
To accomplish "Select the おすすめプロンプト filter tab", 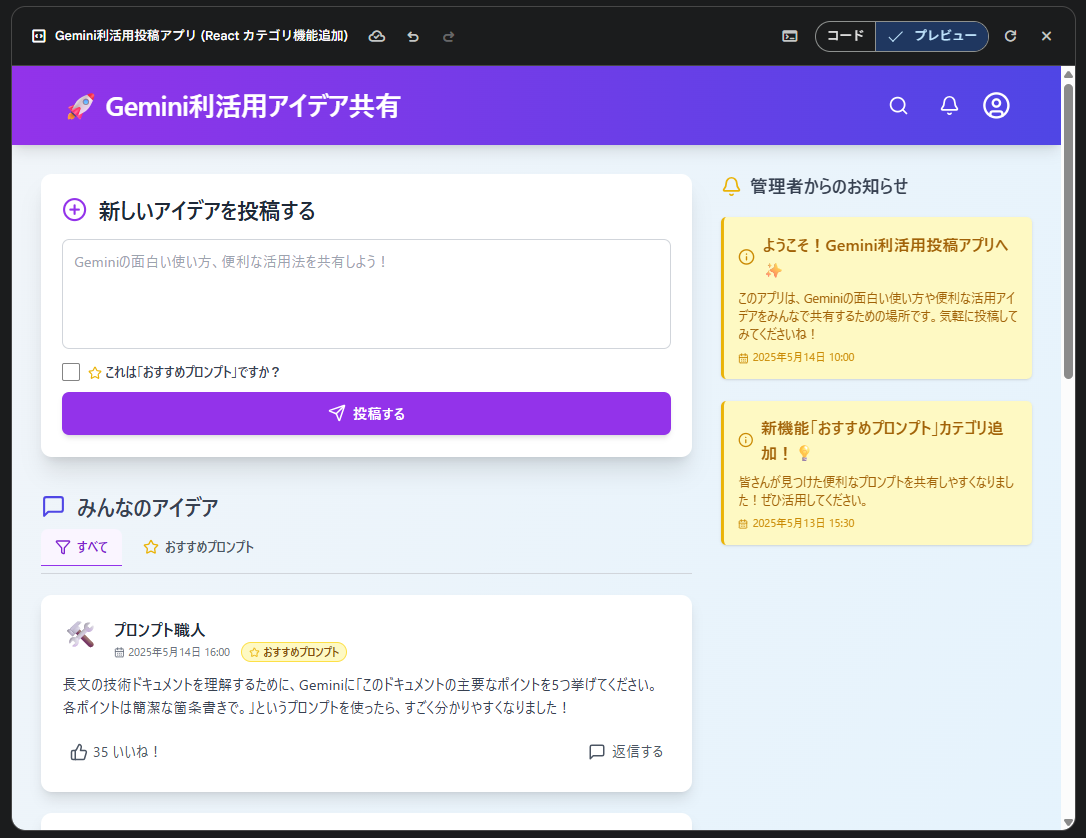I will (x=198, y=547).
